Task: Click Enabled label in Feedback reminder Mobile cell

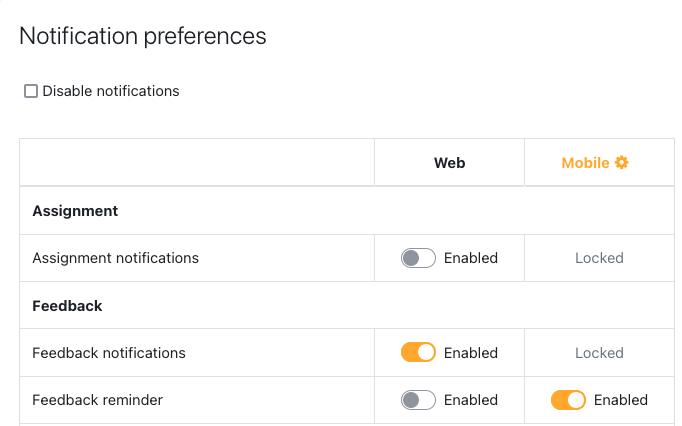Action: pos(621,400)
